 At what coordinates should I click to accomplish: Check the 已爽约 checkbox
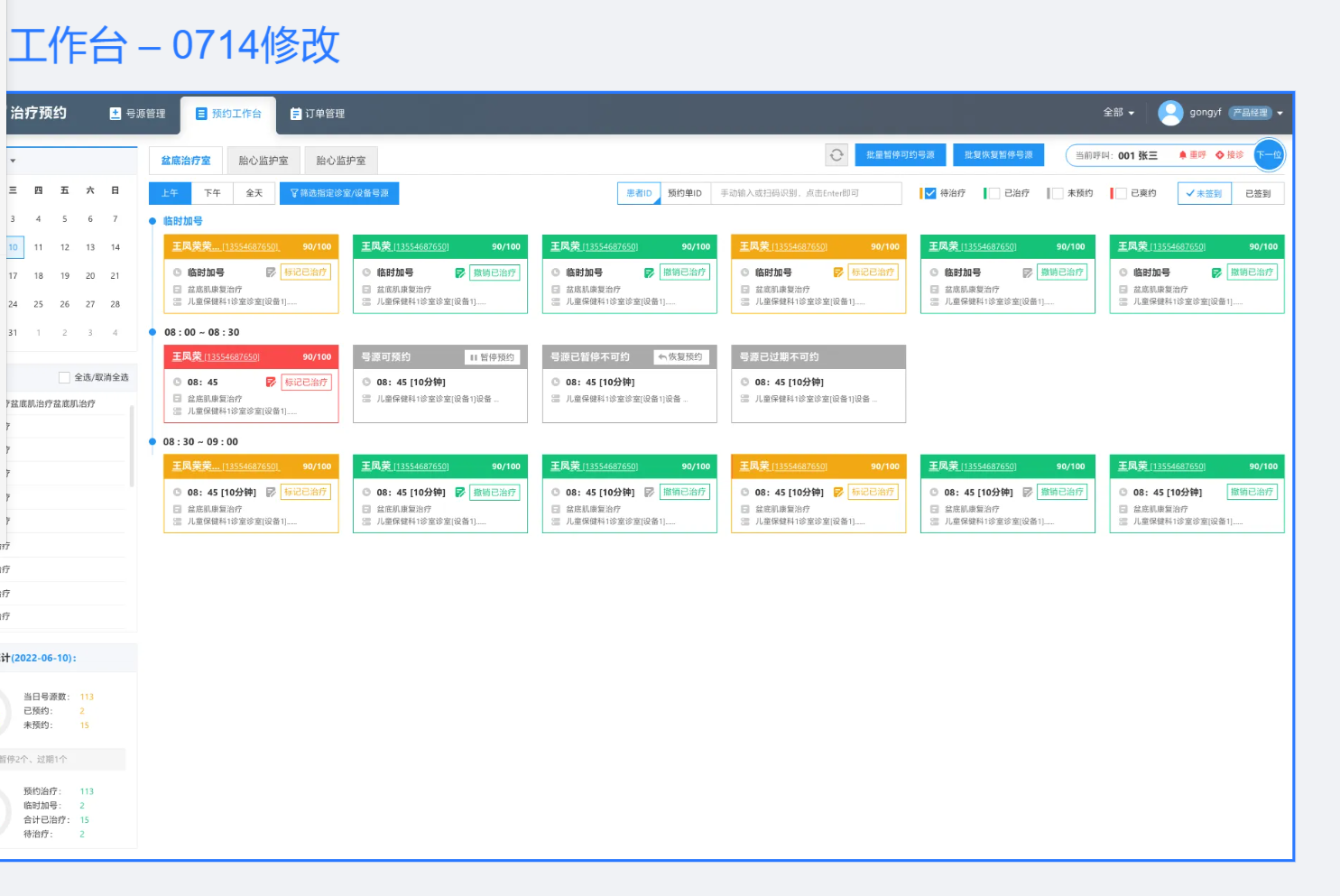pos(1121,193)
